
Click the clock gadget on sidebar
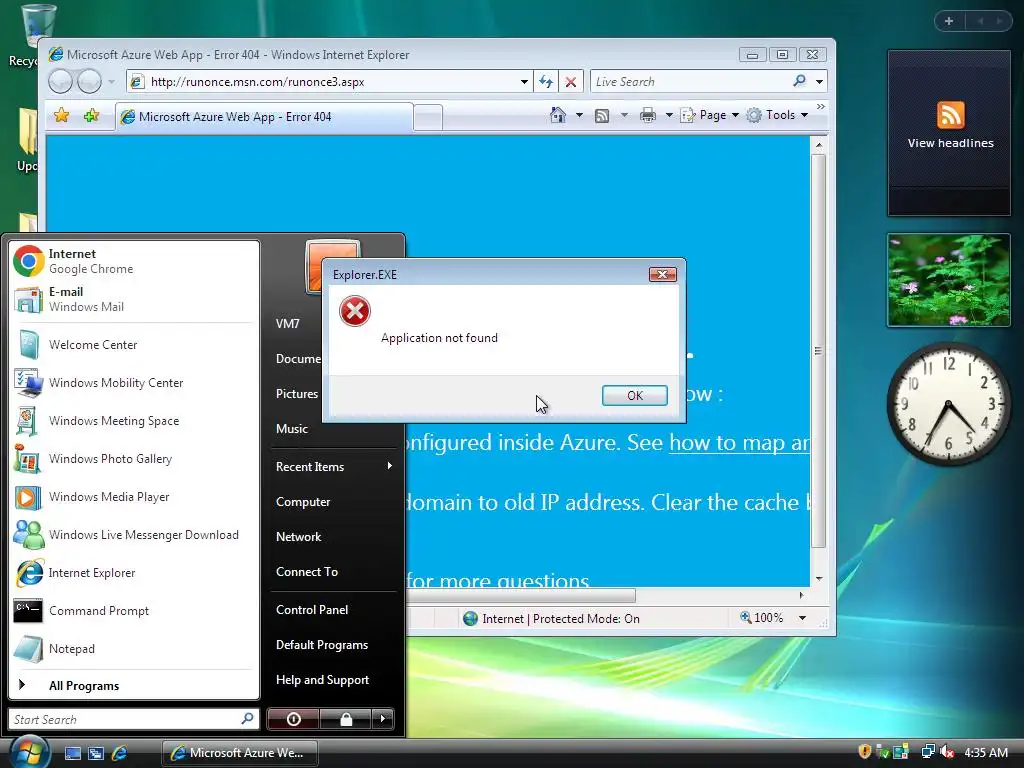pos(948,404)
